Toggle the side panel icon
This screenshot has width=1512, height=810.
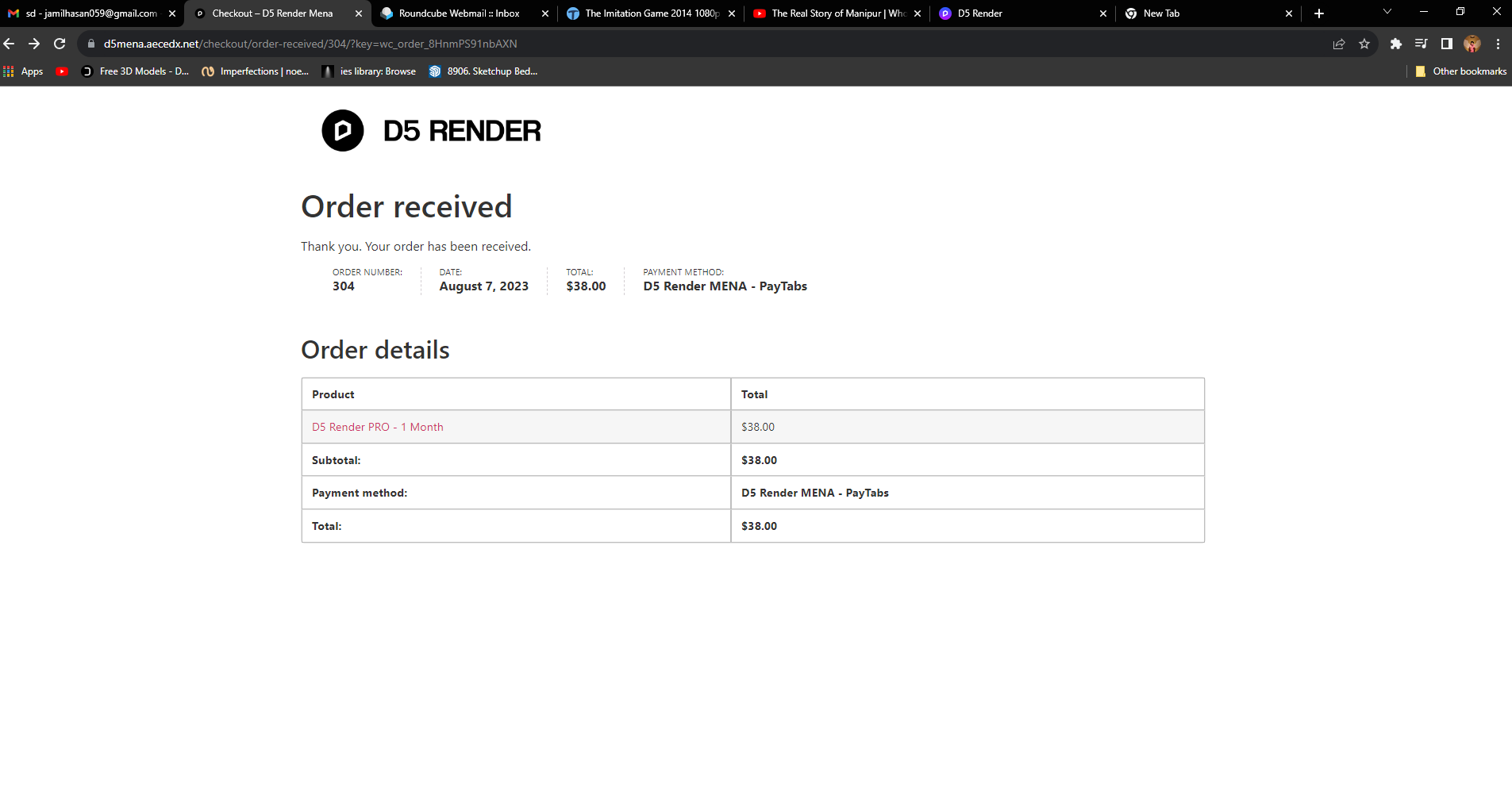point(1447,44)
